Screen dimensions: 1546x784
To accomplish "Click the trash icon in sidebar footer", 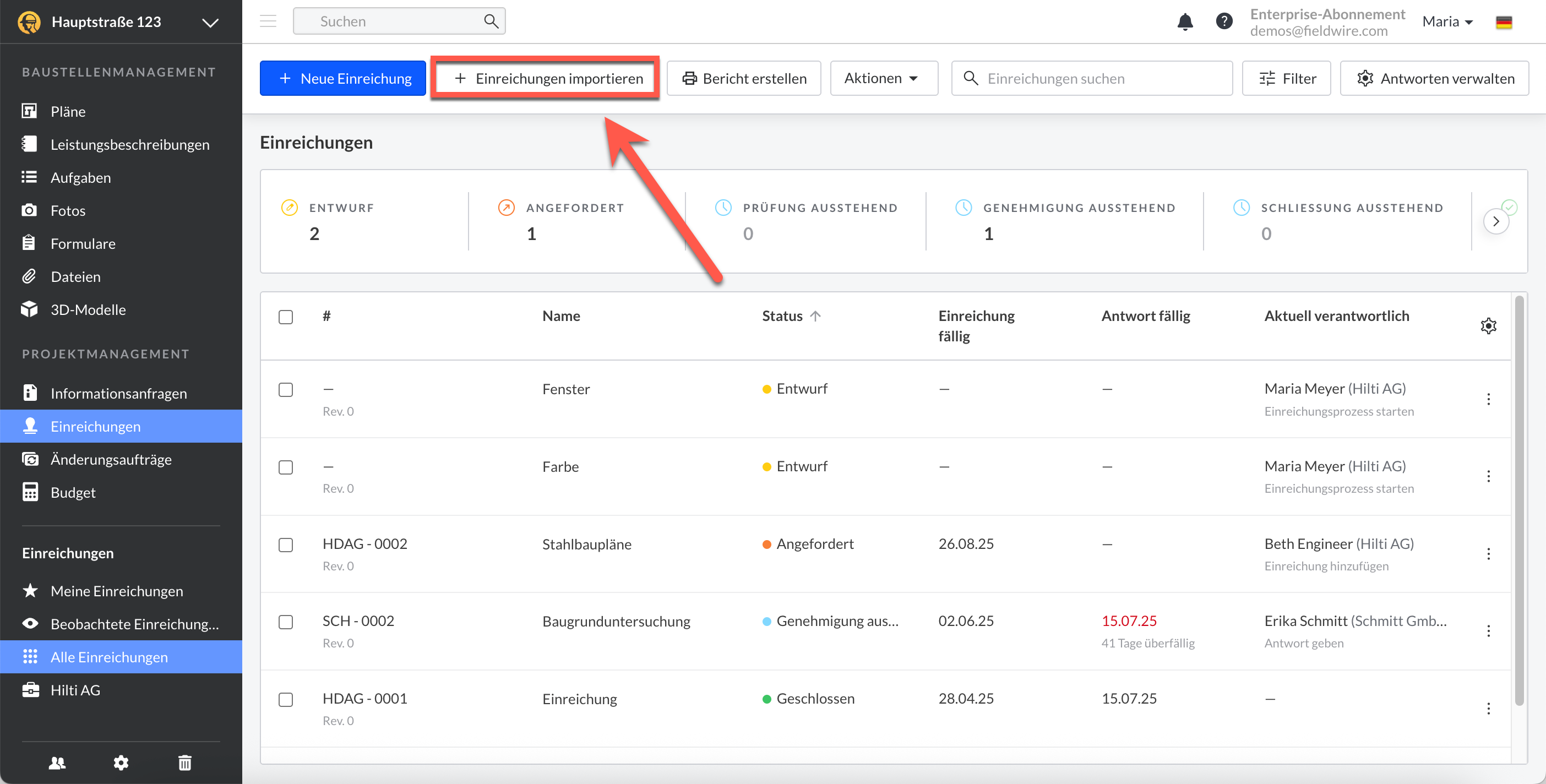I will (185, 763).
